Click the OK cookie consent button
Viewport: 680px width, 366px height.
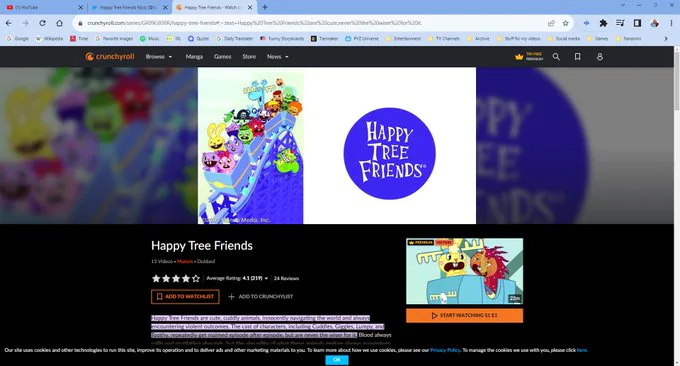coord(337,359)
